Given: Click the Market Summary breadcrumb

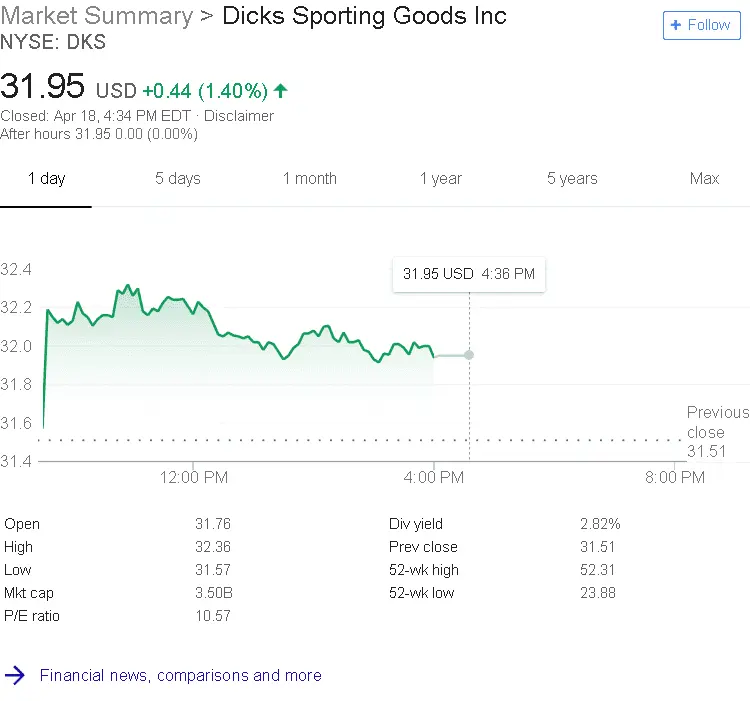Looking at the screenshot, I should [97, 16].
